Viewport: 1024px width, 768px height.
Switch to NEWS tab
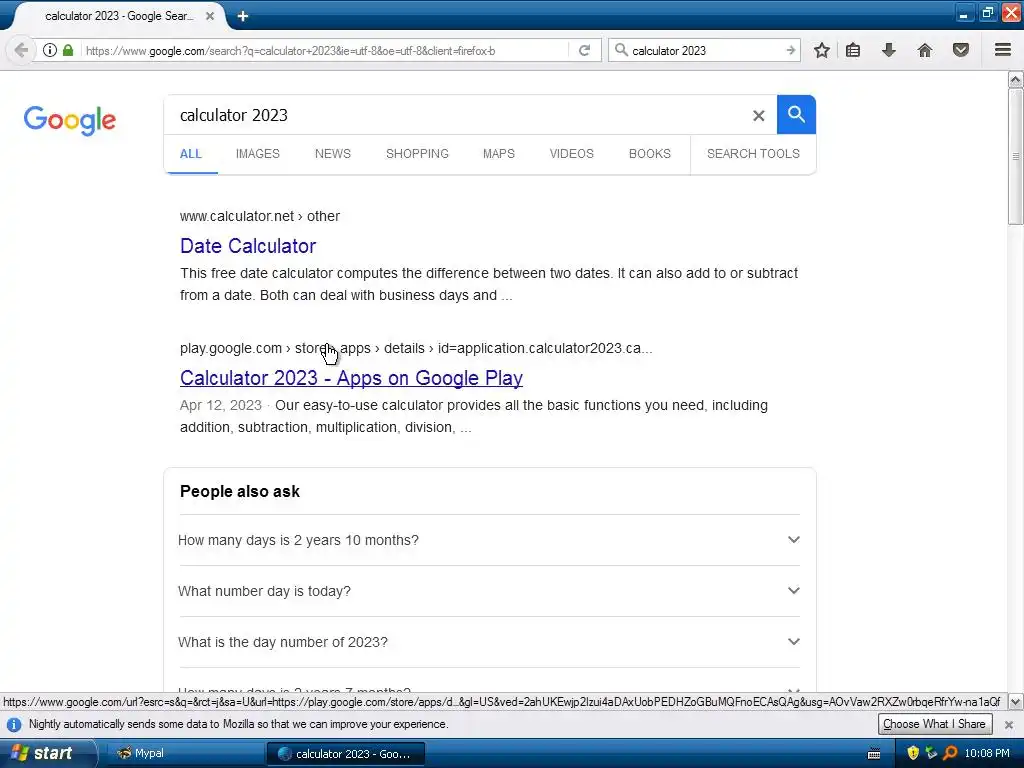(x=332, y=154)
